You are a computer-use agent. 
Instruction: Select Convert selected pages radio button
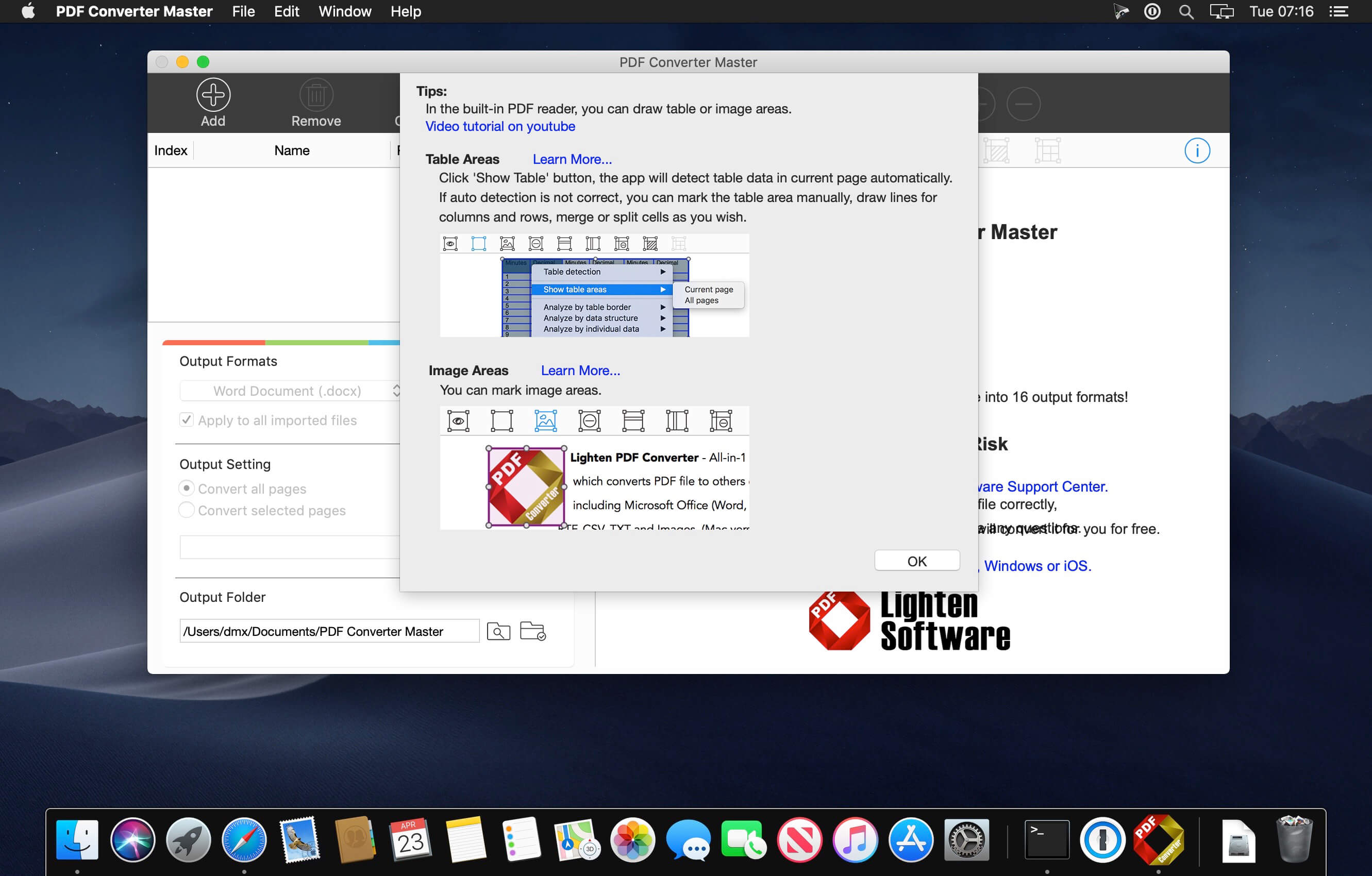pos(186,510)
